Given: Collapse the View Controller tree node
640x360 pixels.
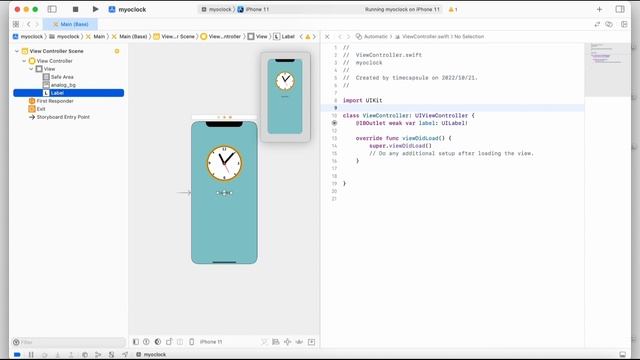Looking at the screenshot, I should [24, 61].
